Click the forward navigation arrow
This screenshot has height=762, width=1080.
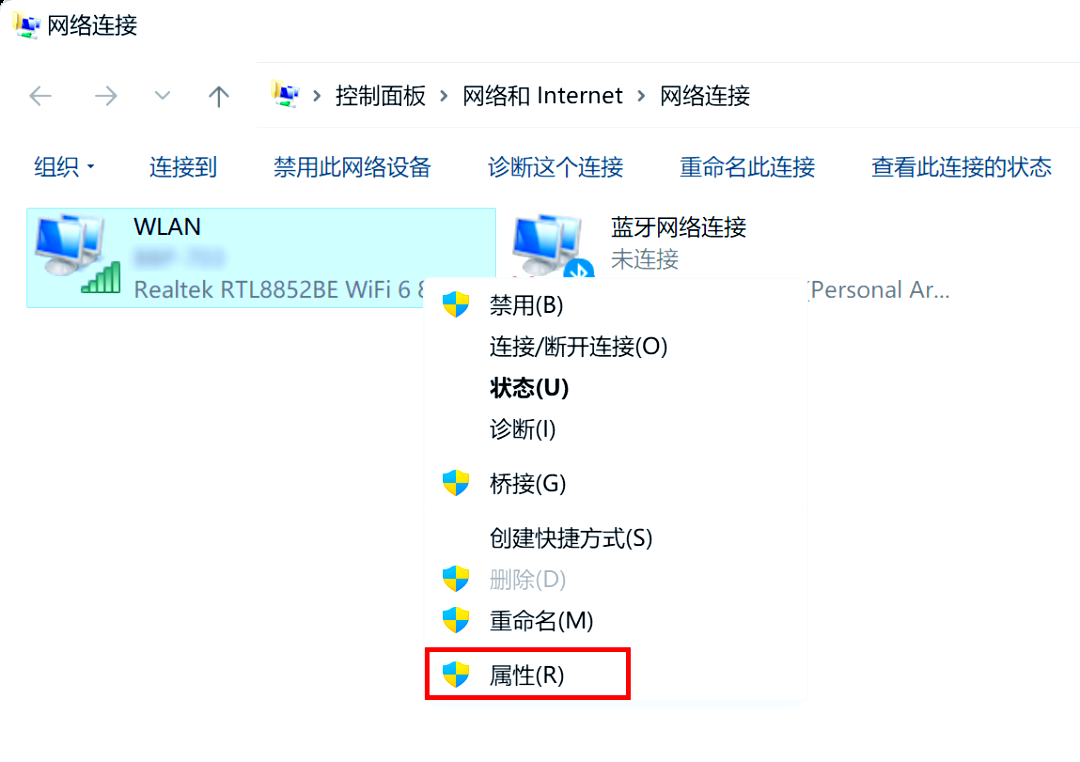click(105, 96)
